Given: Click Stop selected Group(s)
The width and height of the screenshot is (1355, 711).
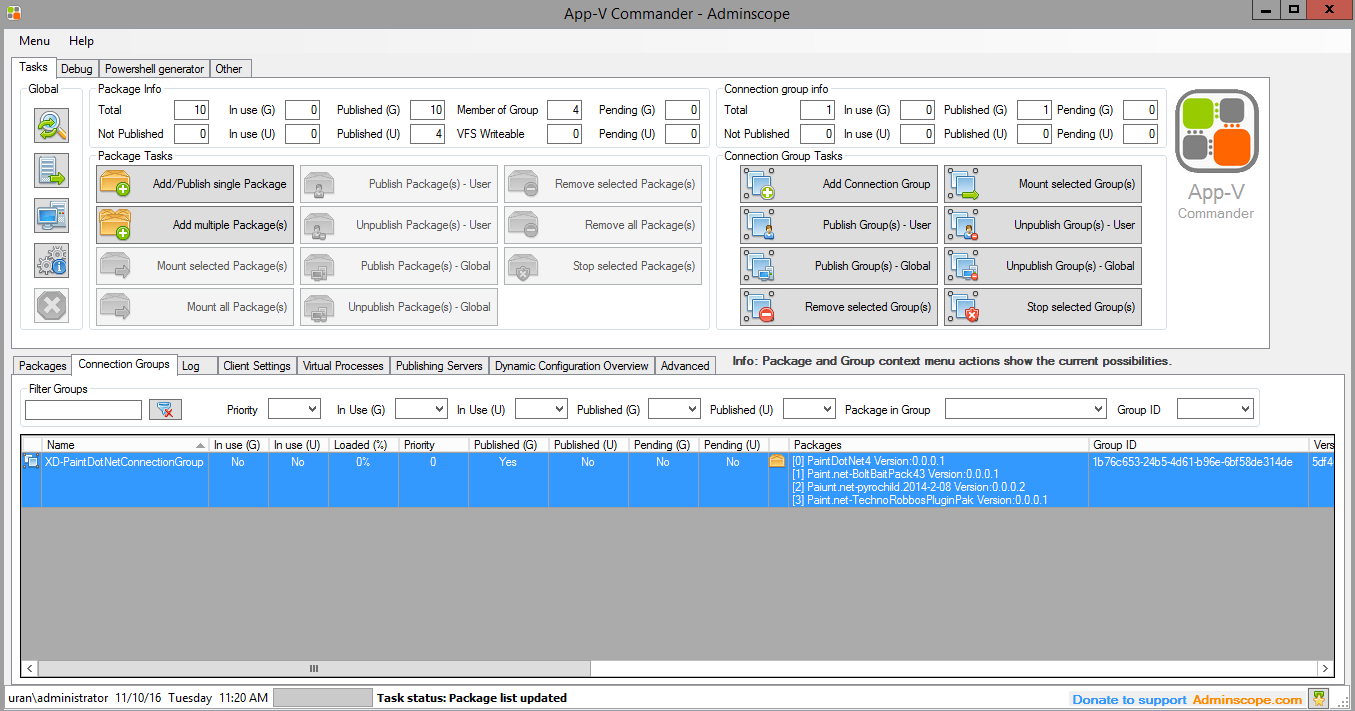Looking at the screenshot, I should click(x=1043, y=307).
